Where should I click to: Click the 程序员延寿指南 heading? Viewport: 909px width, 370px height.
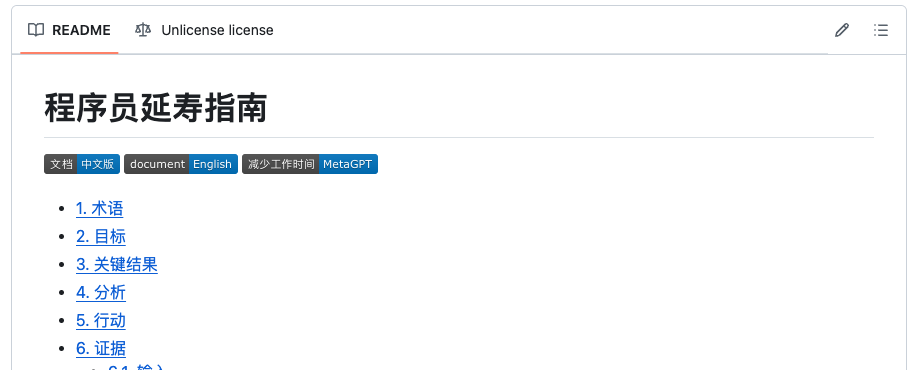coord(155,108)
